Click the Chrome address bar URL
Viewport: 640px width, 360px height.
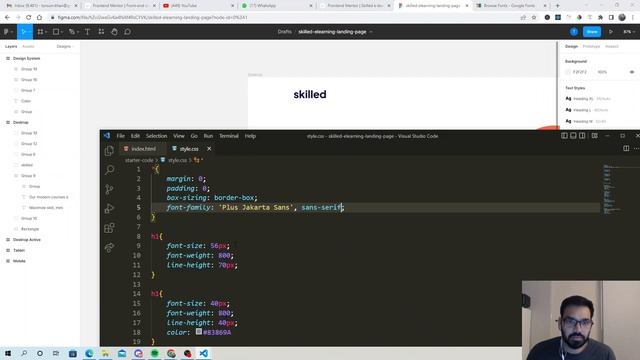point(152,18)
